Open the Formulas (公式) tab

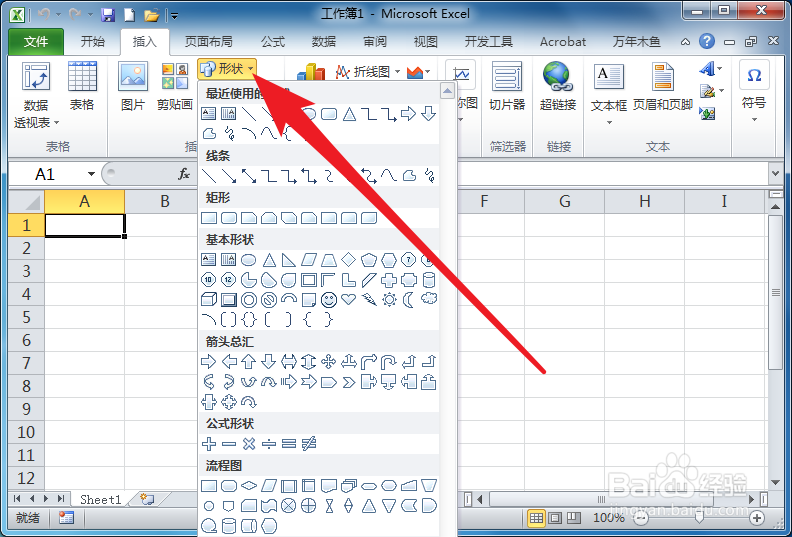point(273,41)
